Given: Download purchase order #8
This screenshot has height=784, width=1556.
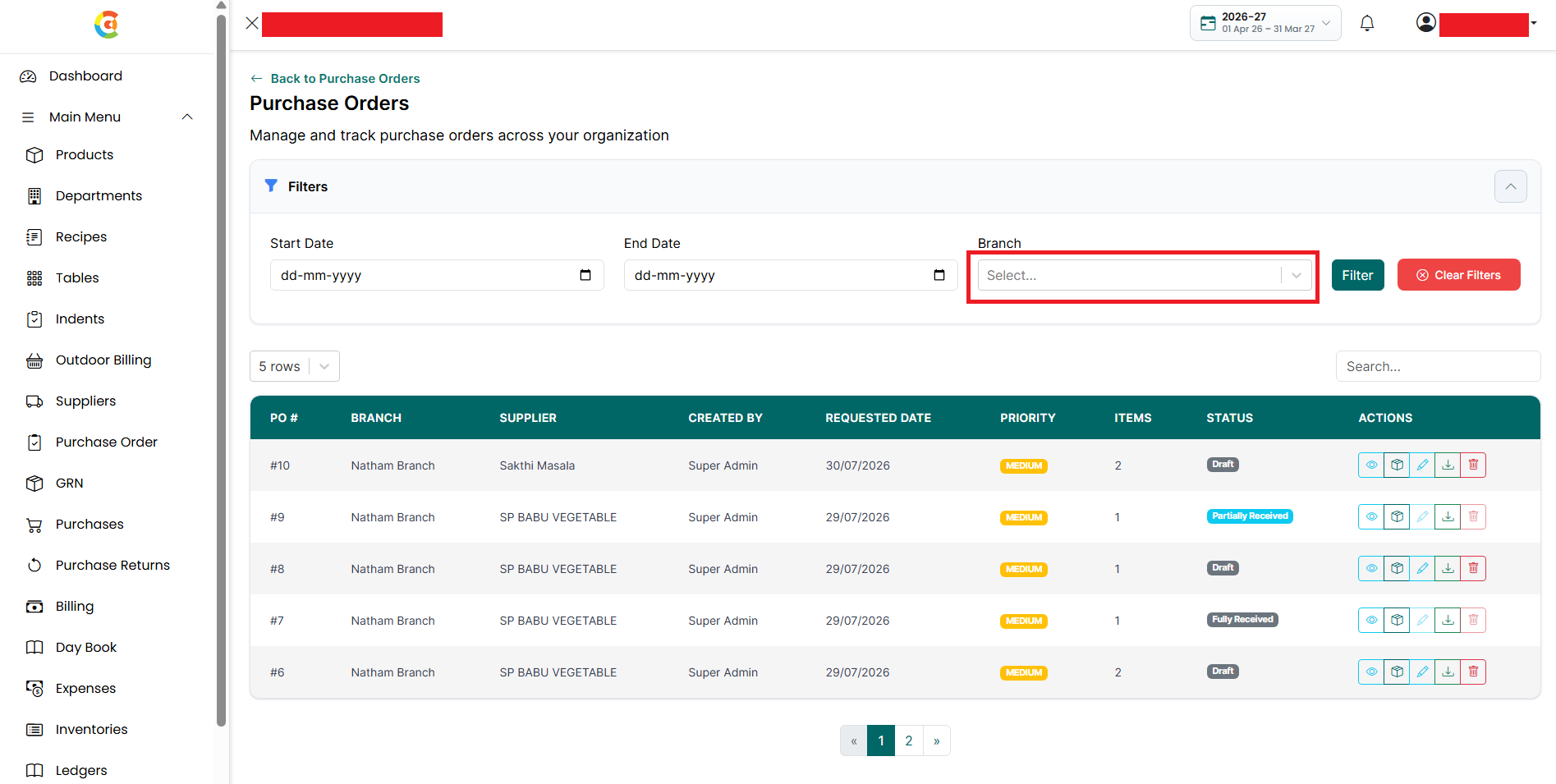Looking at the screenshot, I should pos(1448,569).
